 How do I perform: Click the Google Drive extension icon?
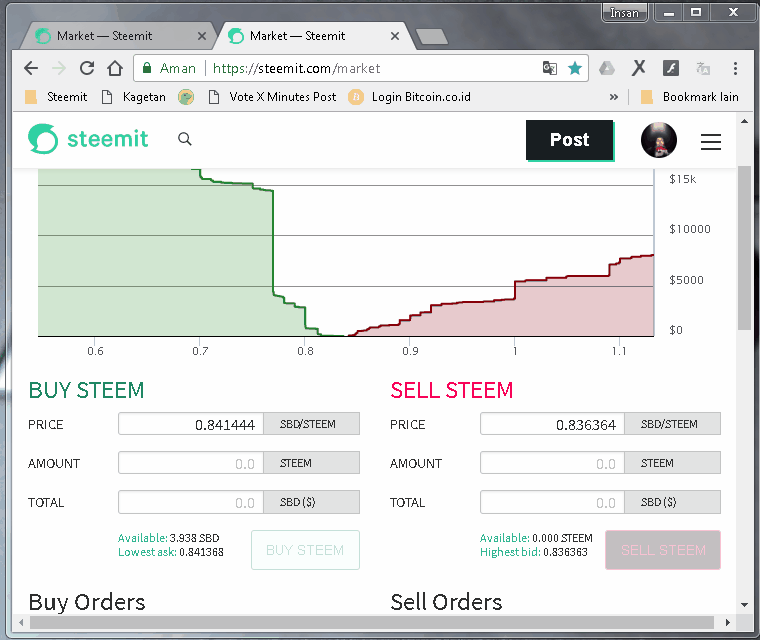click(x=607, y=68)
